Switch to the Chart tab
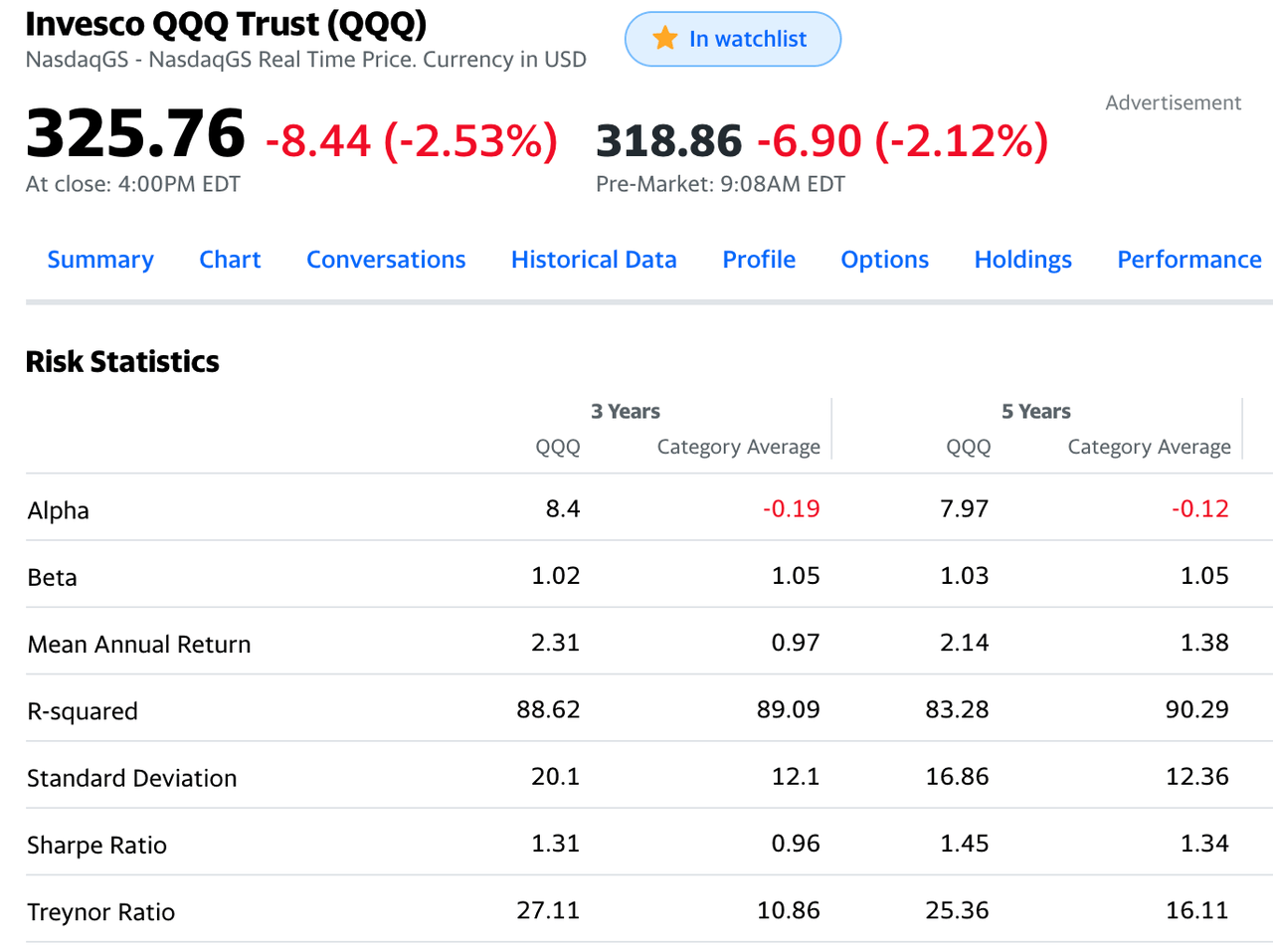Screen dimensions: 1273x952 230,260
